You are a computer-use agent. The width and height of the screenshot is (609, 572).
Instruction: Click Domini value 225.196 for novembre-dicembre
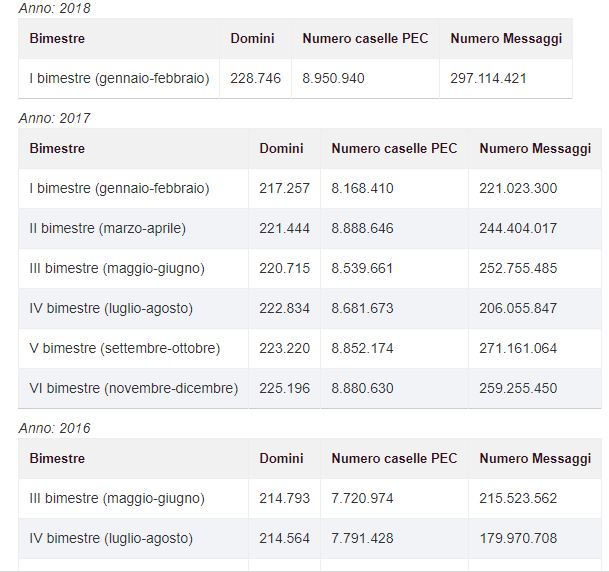pyautogui.click(x=284, y=388)
